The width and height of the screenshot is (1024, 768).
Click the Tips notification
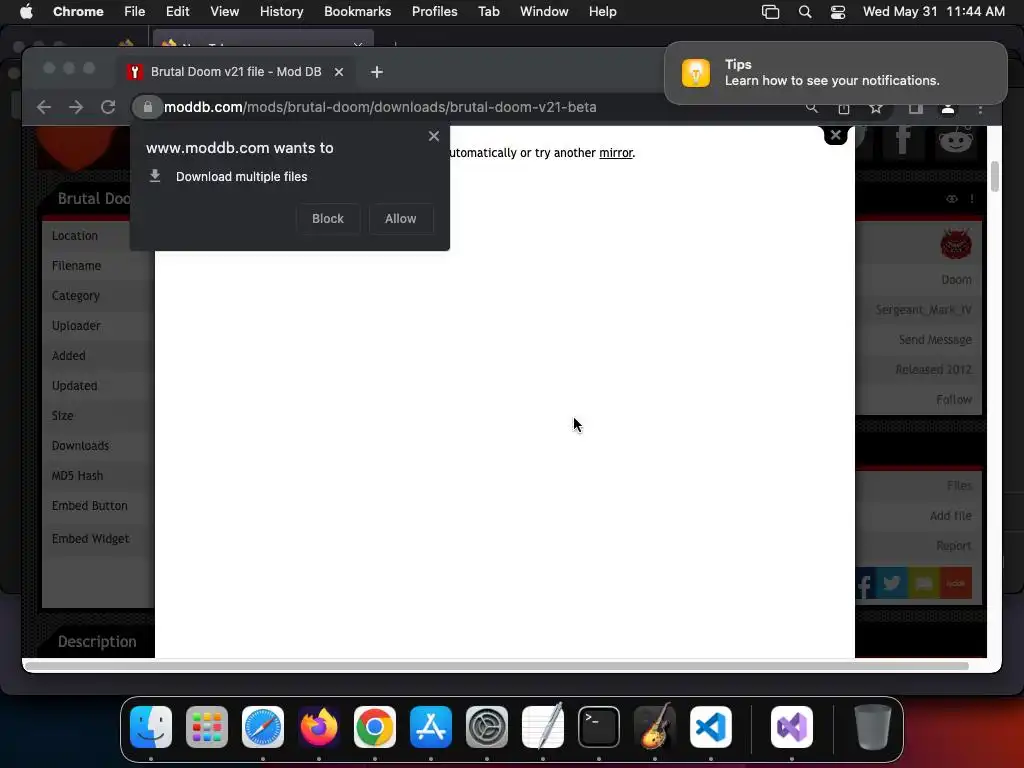836,72
